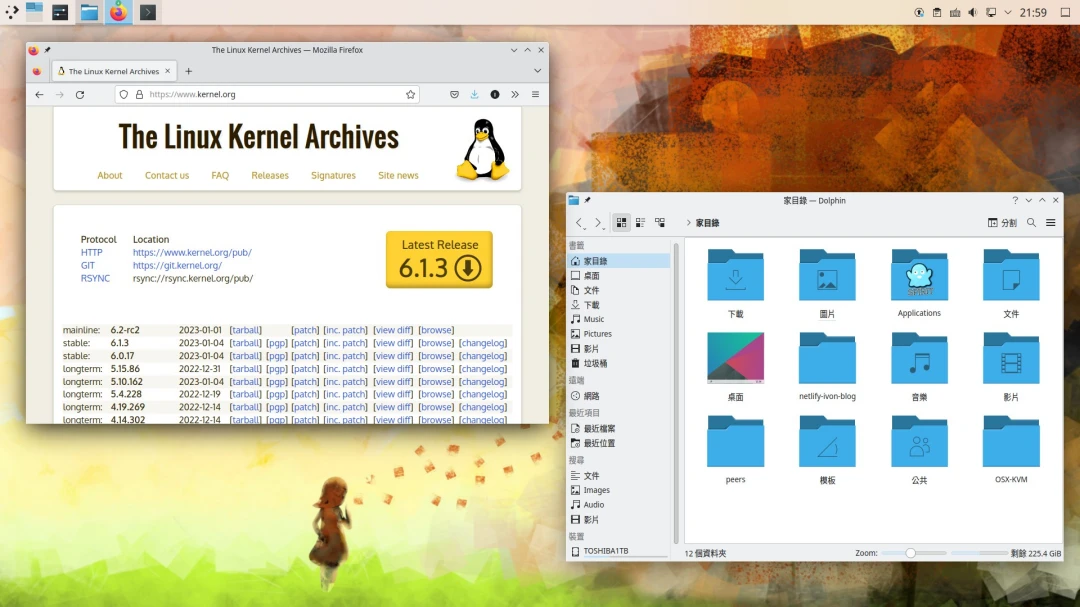Image resolution: width=1080 pixels, height=607 pixels.
Task: Expand the system tray arrow
Action: pos(1006,12)
